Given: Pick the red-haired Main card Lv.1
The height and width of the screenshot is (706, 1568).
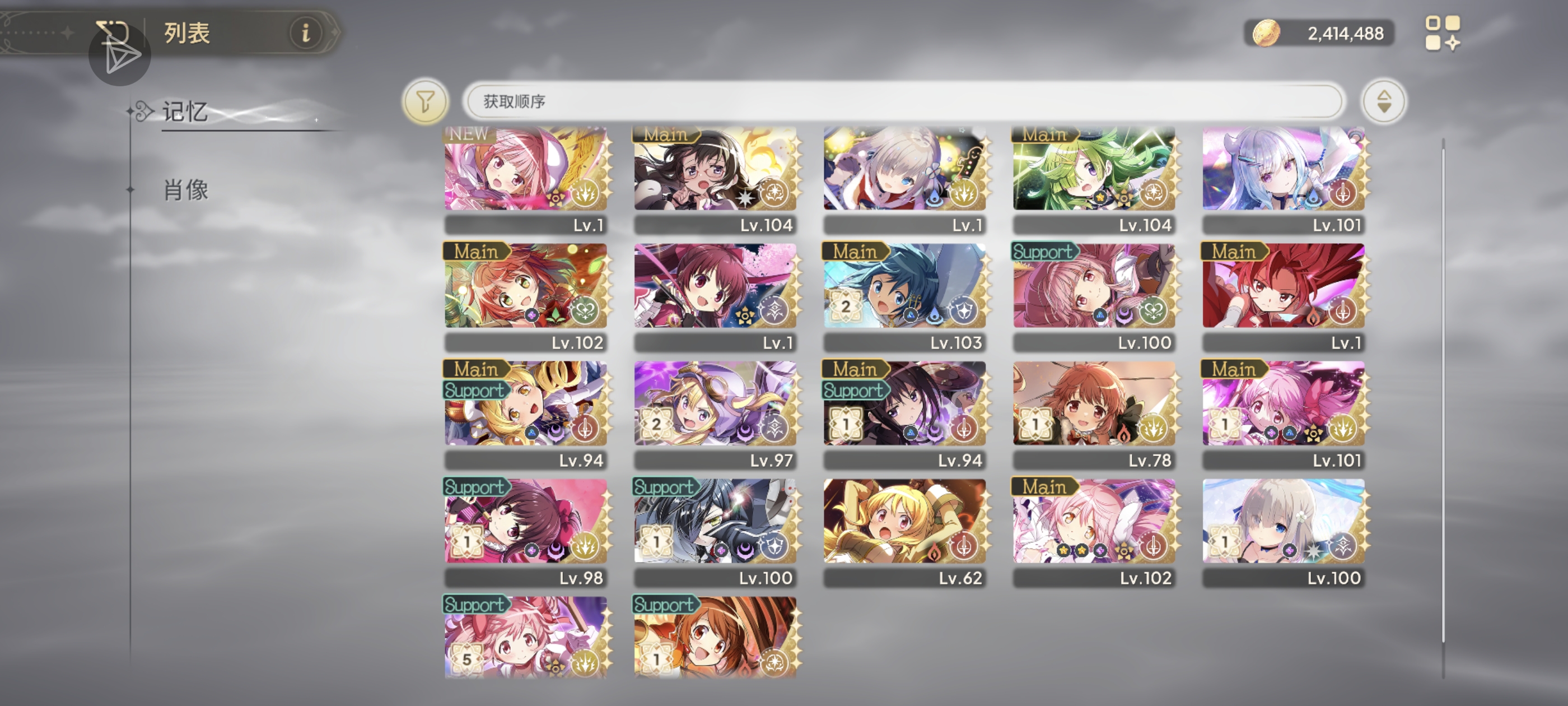Looking at the screenshot, I should (1284, 298).
